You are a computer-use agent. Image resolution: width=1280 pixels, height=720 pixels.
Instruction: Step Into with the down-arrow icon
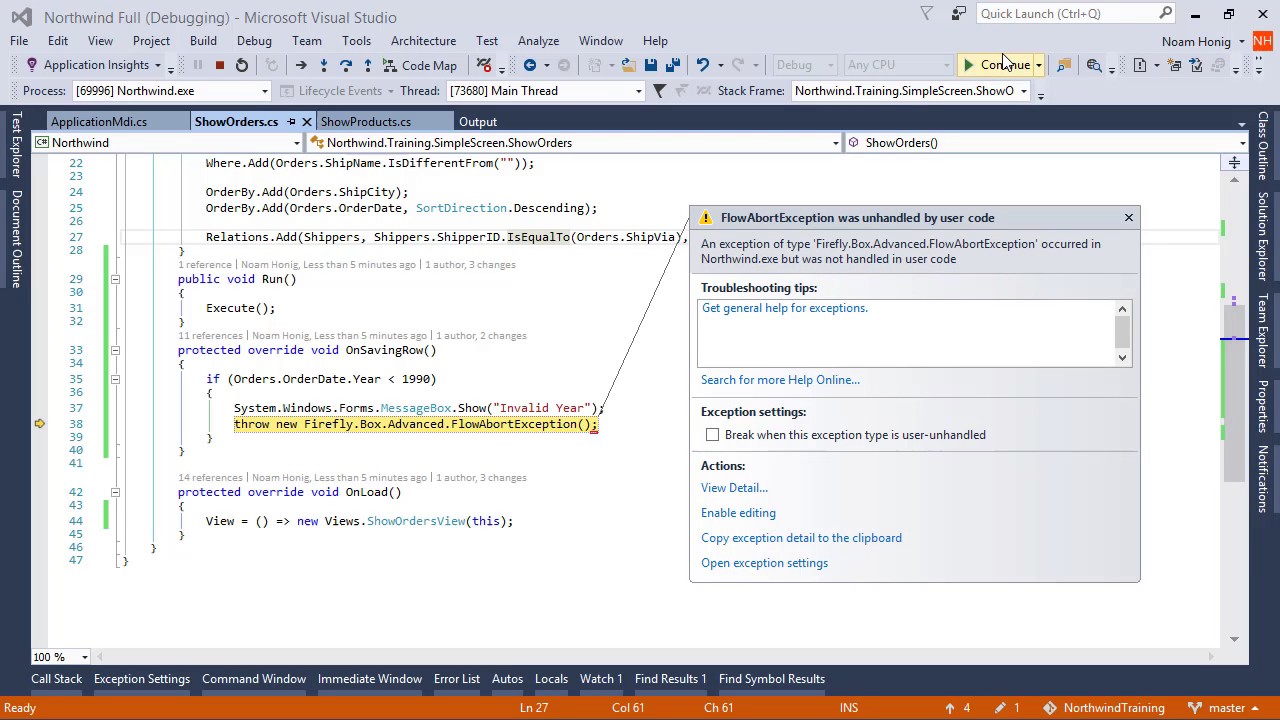click(x=323, y=65)
